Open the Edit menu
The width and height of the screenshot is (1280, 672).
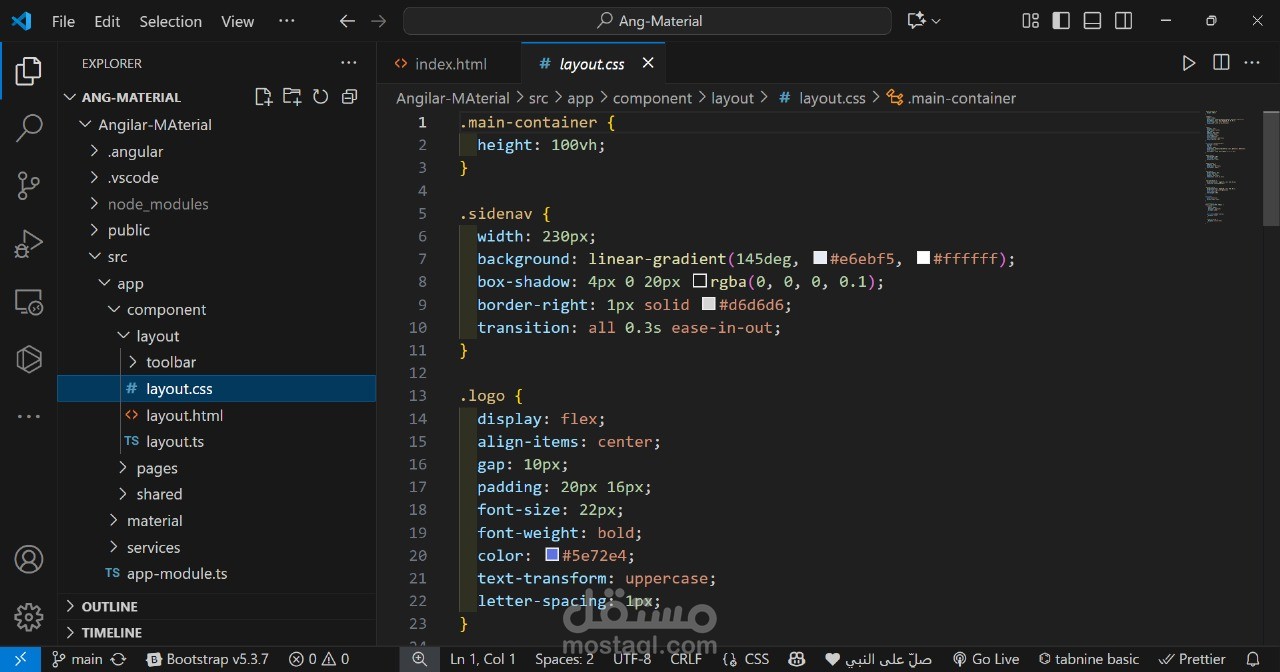pos(107,21)
